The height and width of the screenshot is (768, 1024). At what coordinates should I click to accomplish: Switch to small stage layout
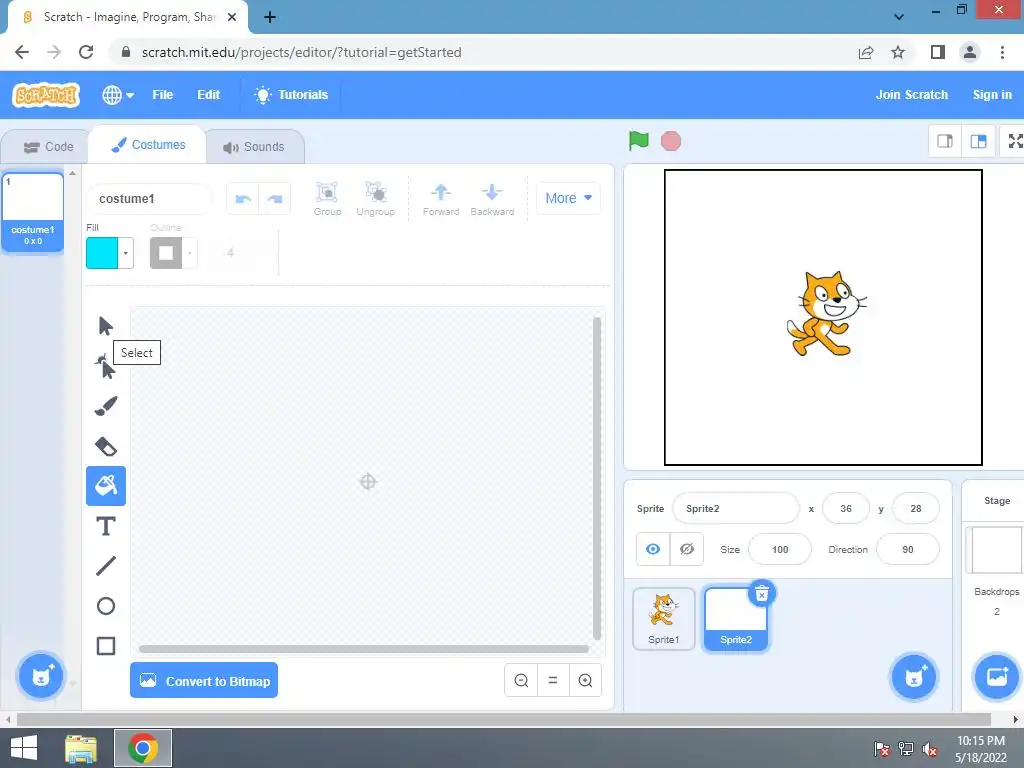click(945, 141)
